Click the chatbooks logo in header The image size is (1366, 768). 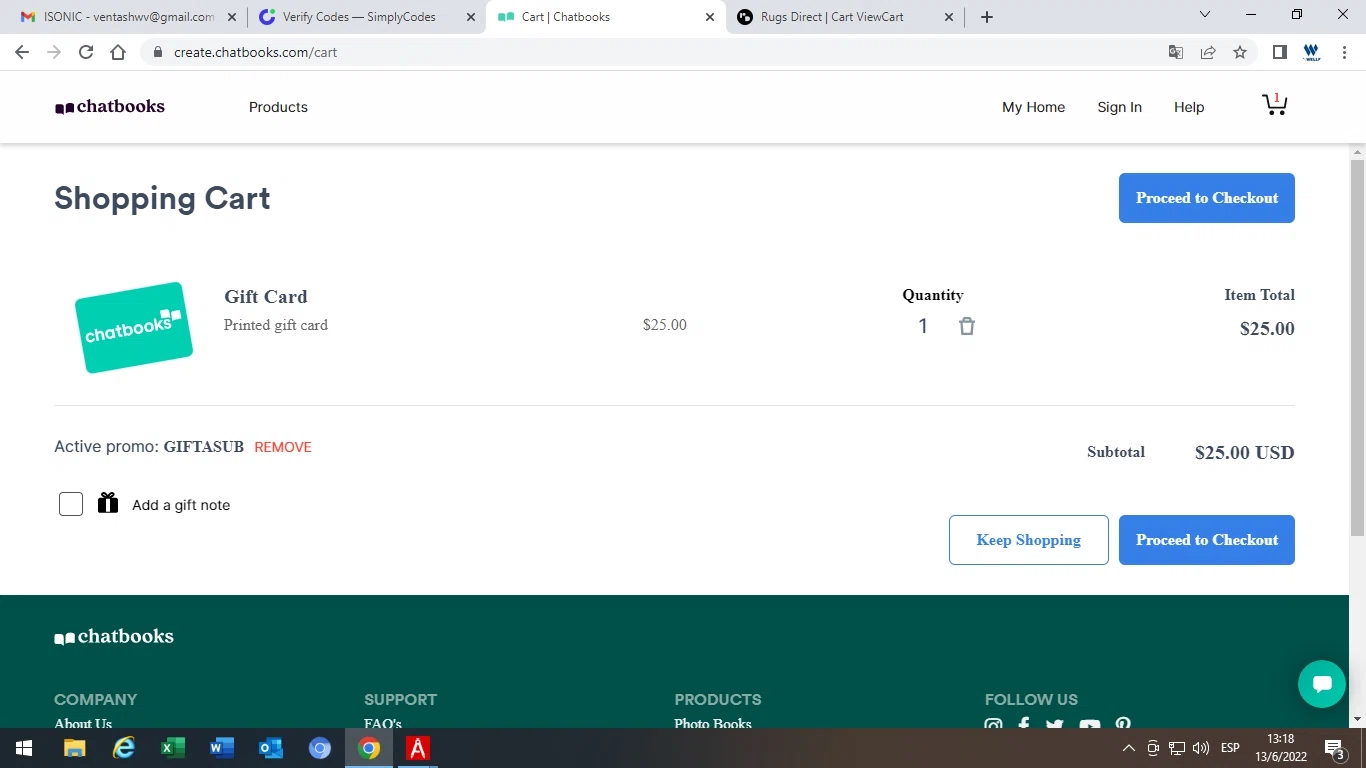click(x=110, y=107)
